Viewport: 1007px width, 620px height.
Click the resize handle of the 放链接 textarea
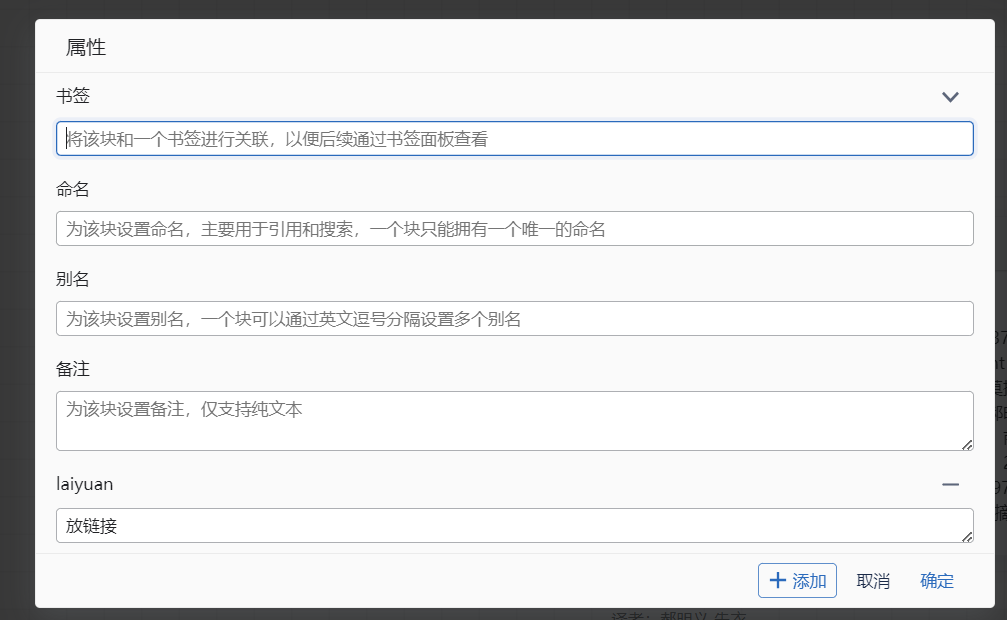(x=968, y=537)
